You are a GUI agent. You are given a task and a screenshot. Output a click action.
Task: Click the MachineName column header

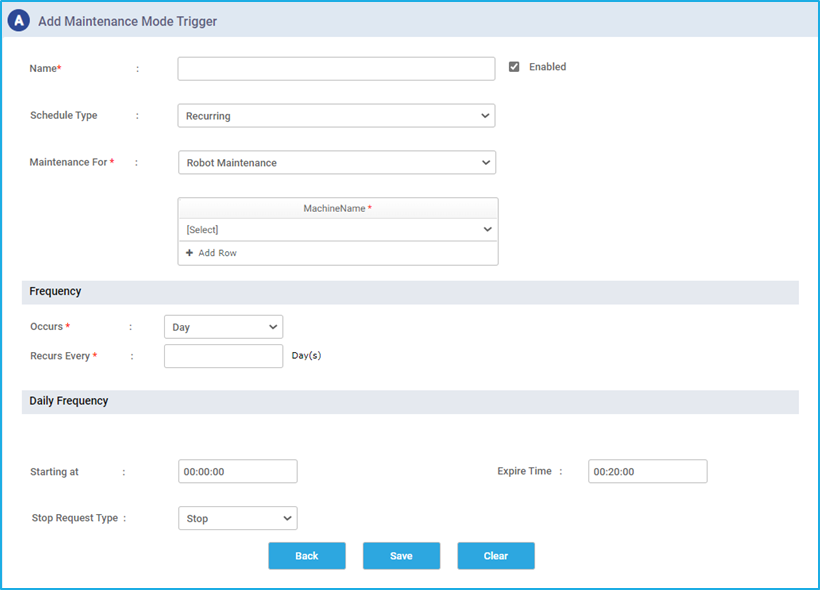(x=338, y=208)
